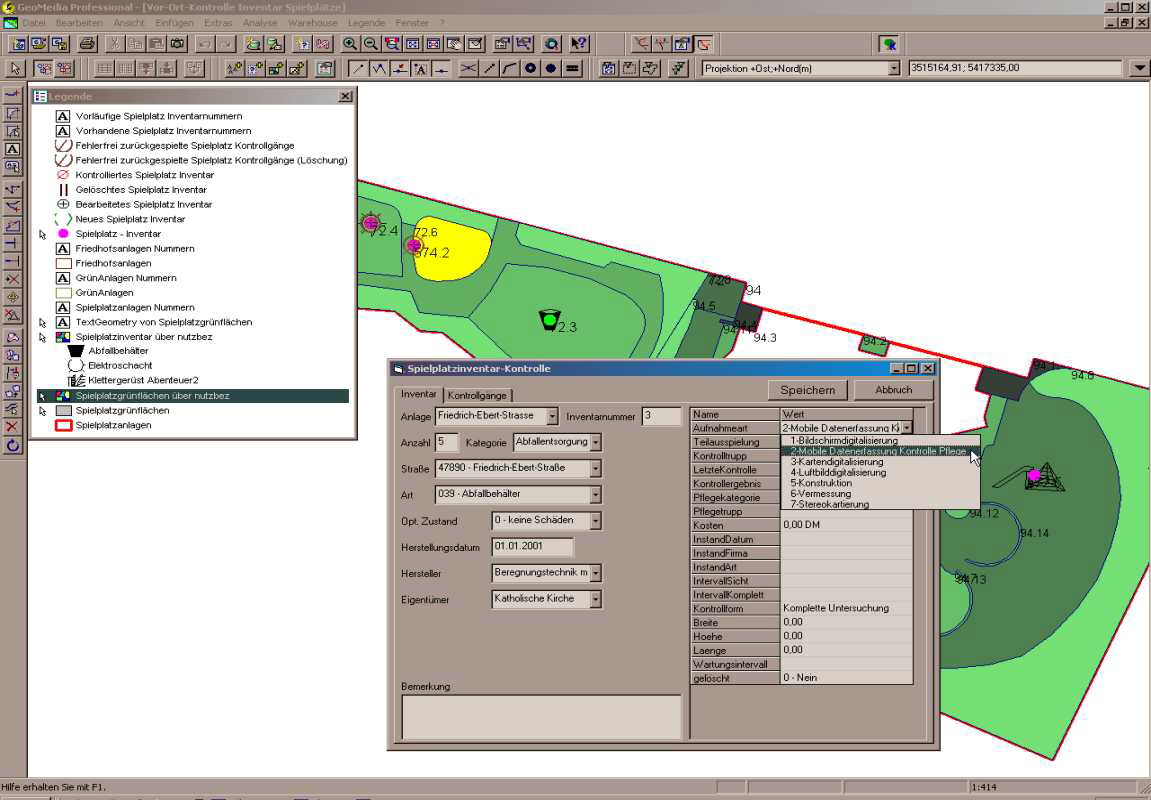Viewport: 1151px width, 800px height.
Task: Open the Kategorie dropdown
Action: 596,442
